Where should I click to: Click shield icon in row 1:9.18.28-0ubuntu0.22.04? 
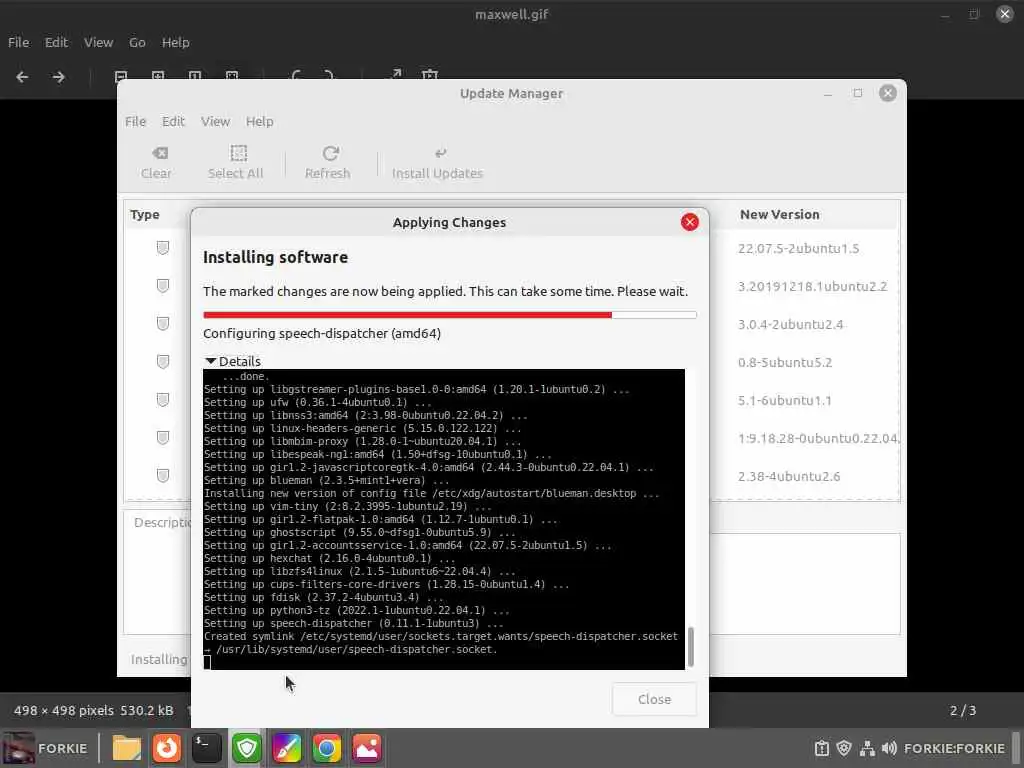163,438
